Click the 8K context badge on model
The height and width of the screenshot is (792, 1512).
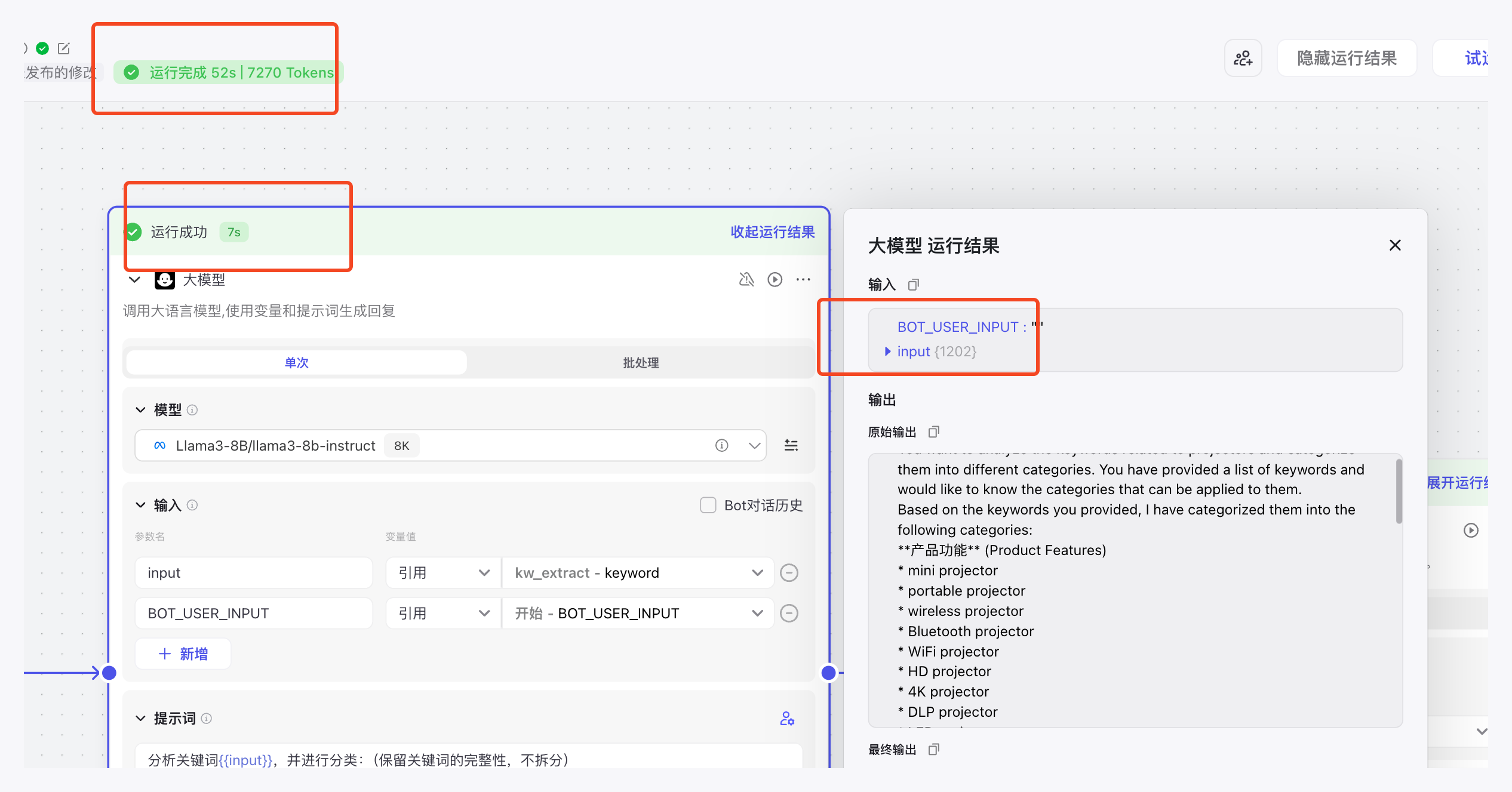point(402,446)
